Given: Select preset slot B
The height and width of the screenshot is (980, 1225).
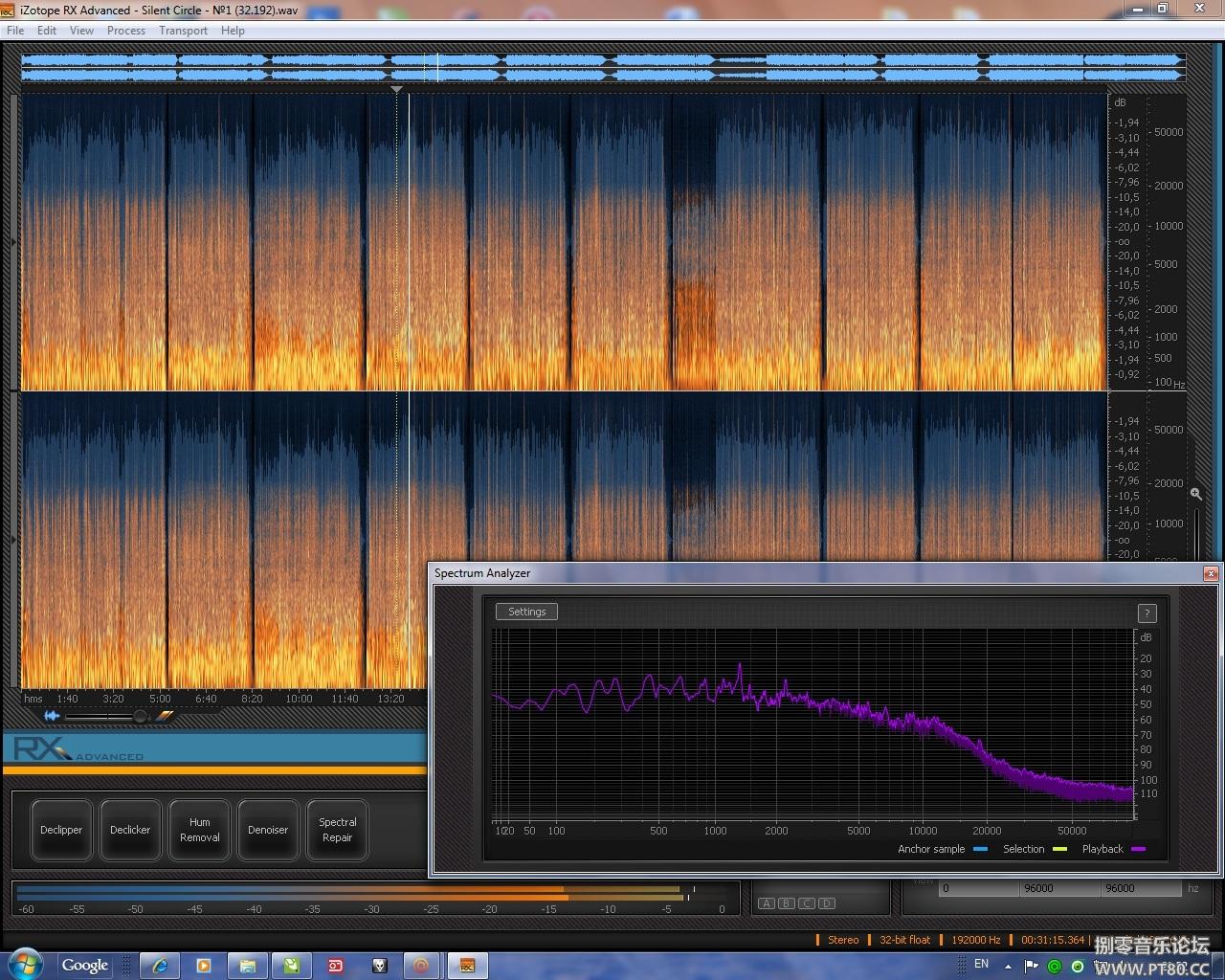Looking at the screenshot, I should [787, 903].
